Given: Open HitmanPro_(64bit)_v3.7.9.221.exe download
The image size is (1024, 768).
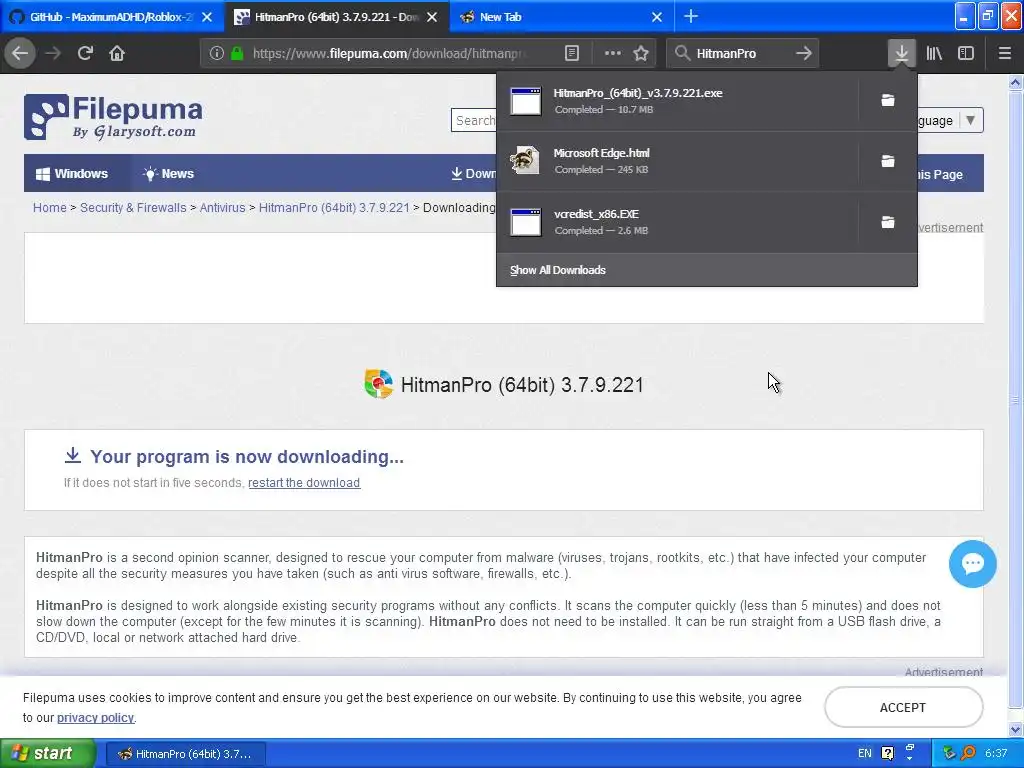Looking at the screenshot, I should [677, 101].
